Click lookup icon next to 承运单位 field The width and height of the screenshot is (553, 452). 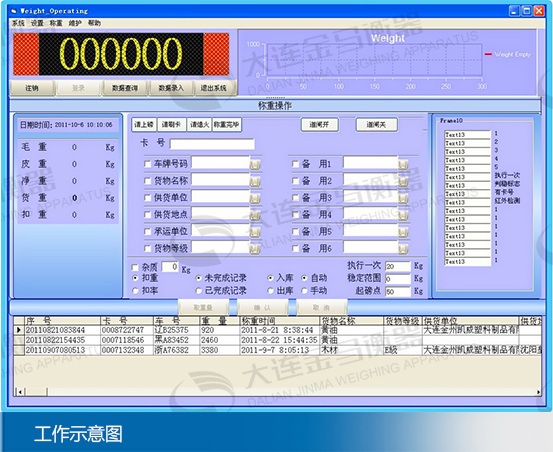pos(255,232)
